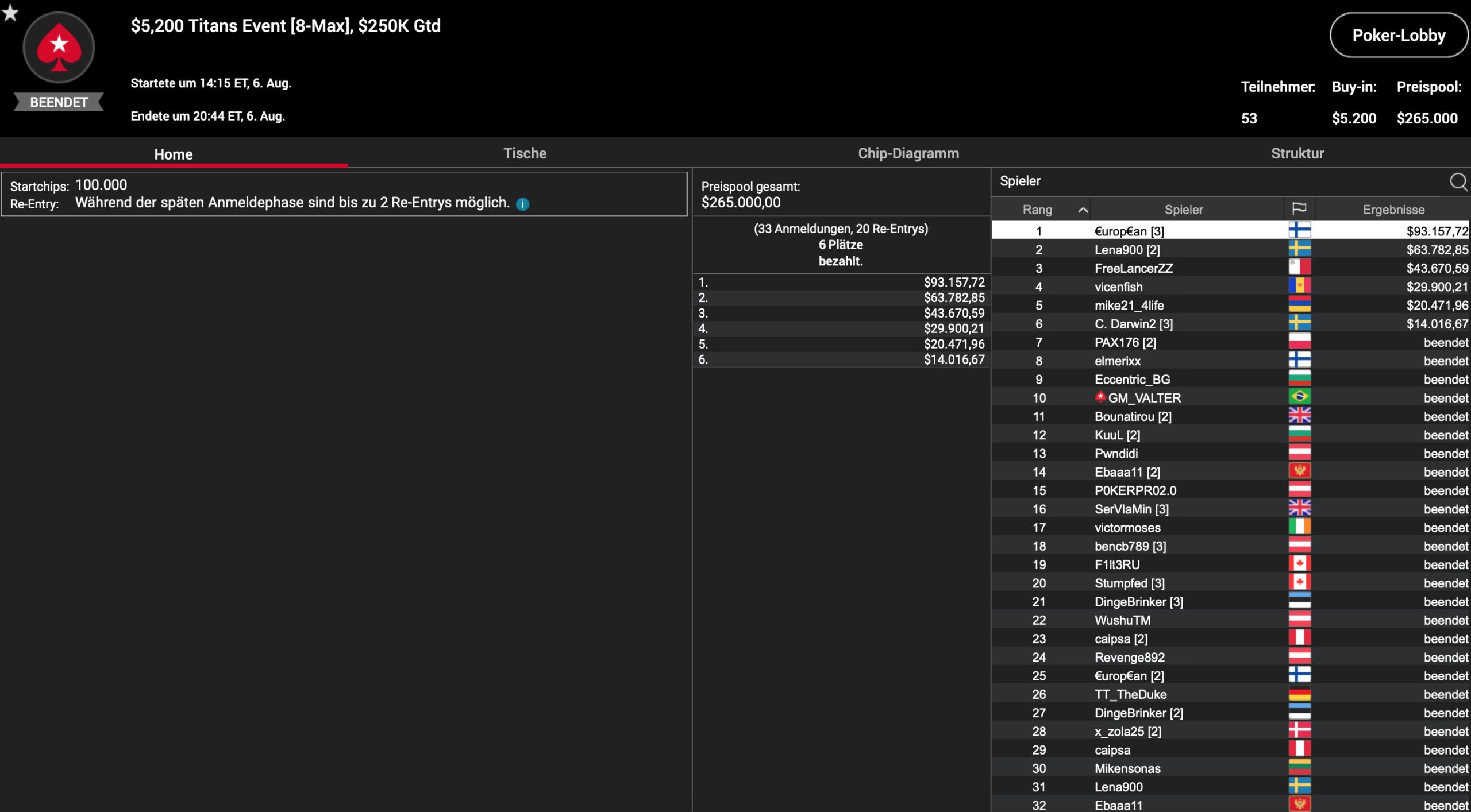Click the Poker-Lobby button
Screen dimensions: 1471x812
point(1398,36)
